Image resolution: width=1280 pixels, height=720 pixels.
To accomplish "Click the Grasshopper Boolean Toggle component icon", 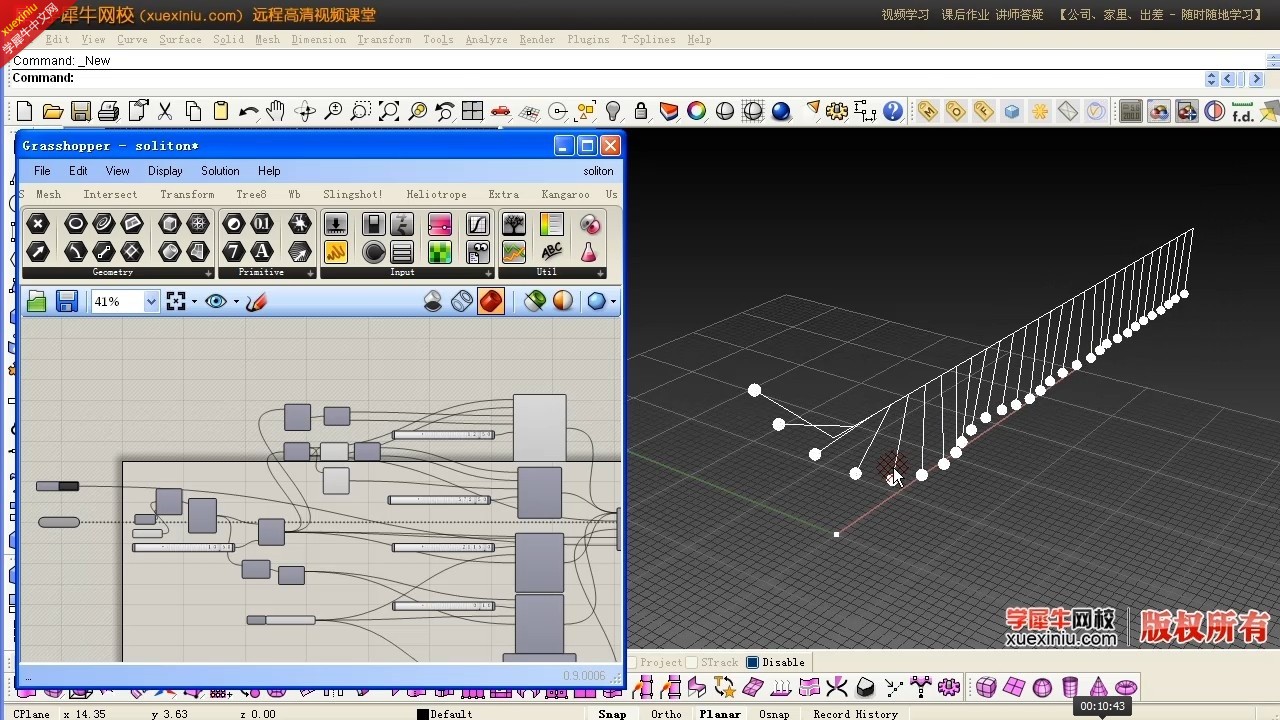I will tap(373, 224).
